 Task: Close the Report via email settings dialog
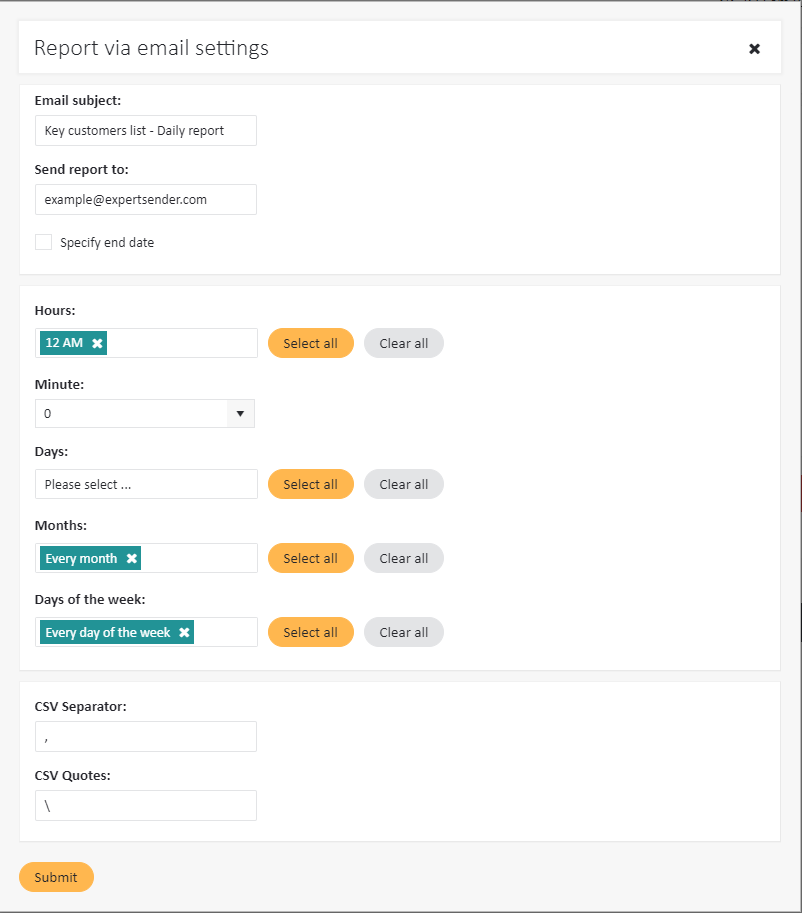click(754, 48)
